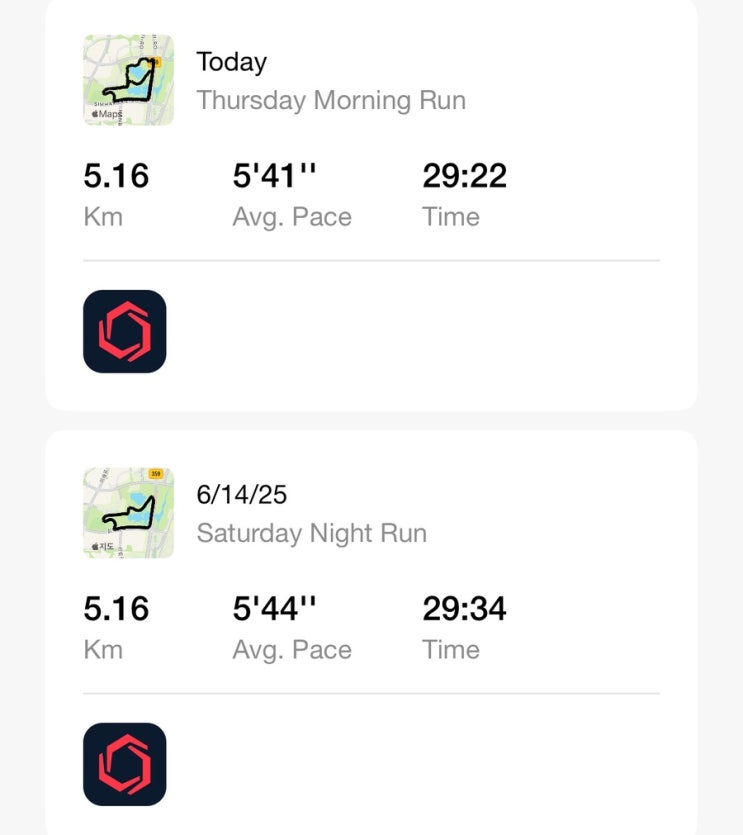Open the Thursday Morning Run map thumbnail
Screen dimensions: 743x835
click(128, 80)
